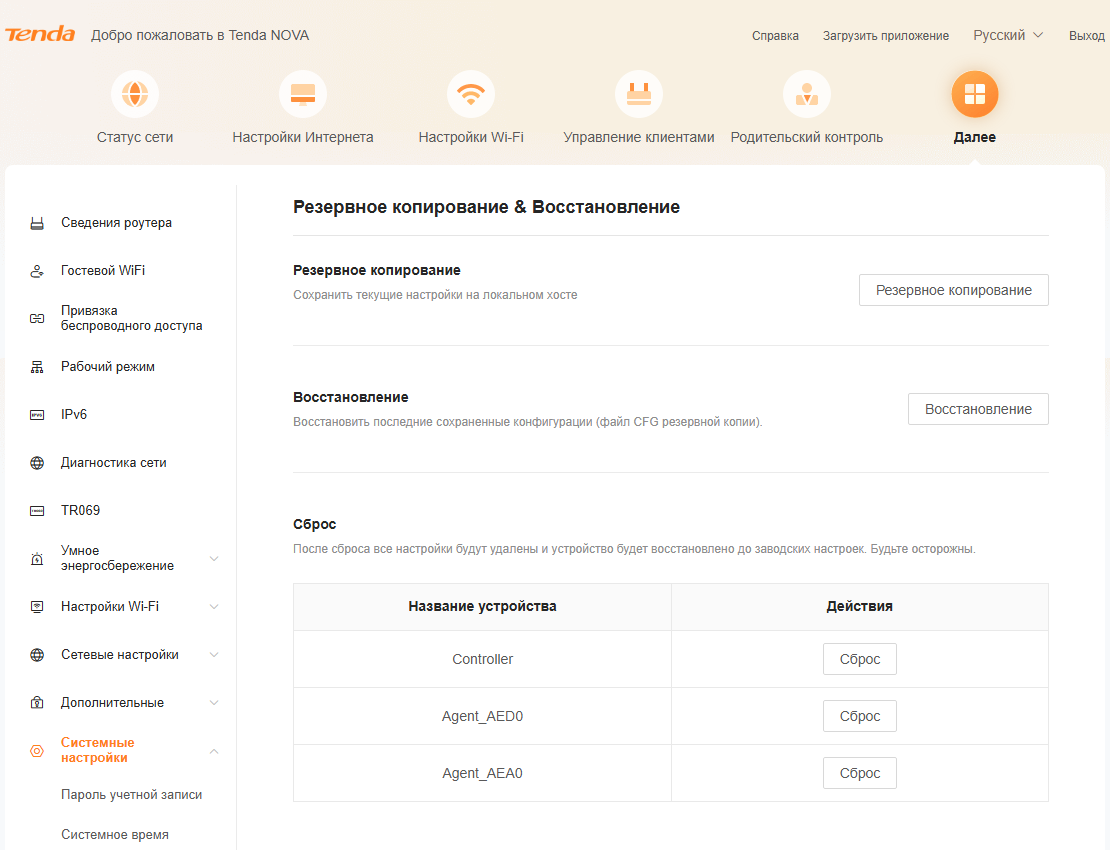Open the Настройки Wi-Fi signal icon
1110x850 pixels.
[x=471, y=93]
